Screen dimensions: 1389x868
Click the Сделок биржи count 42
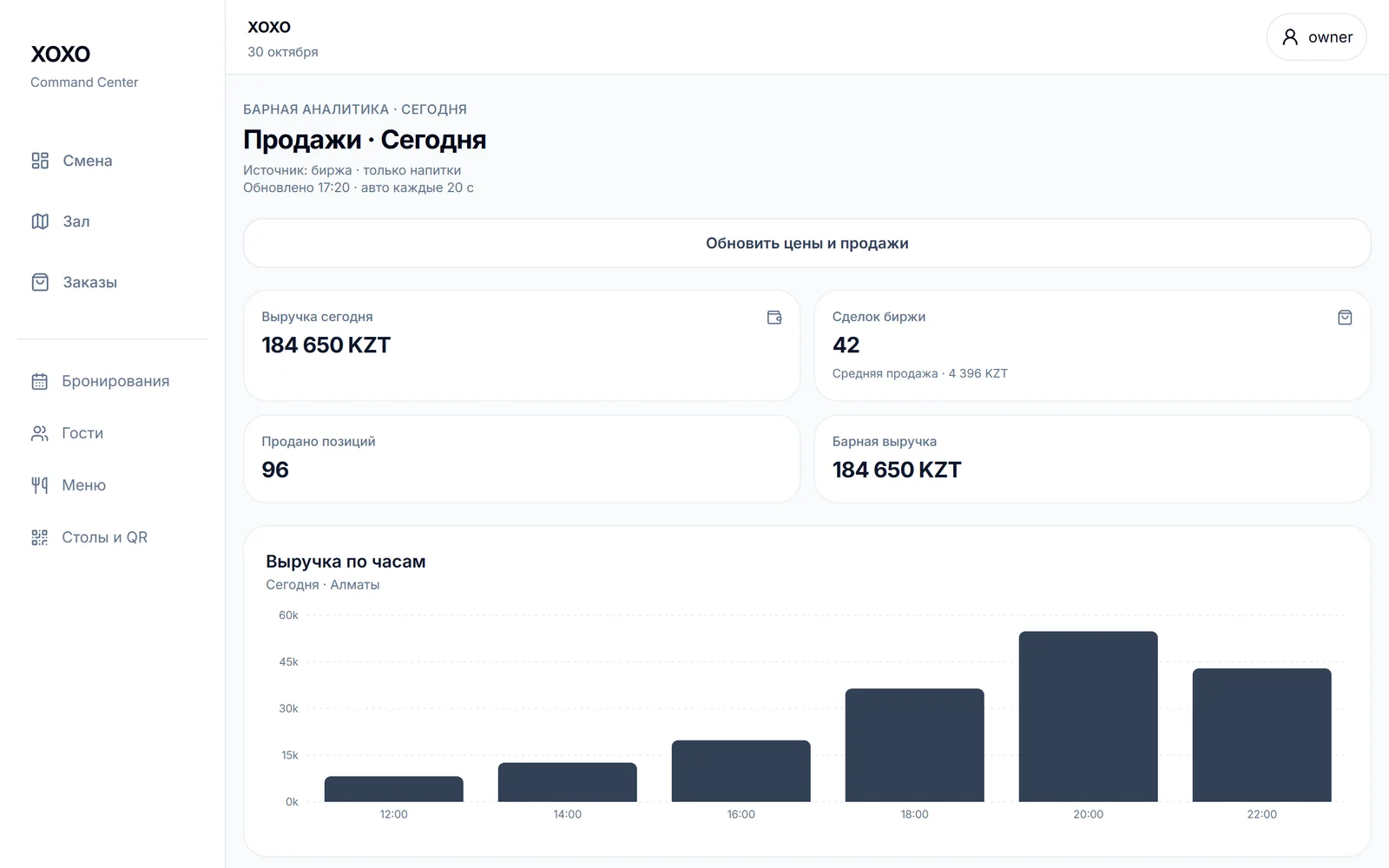click(x=846, y=345)
